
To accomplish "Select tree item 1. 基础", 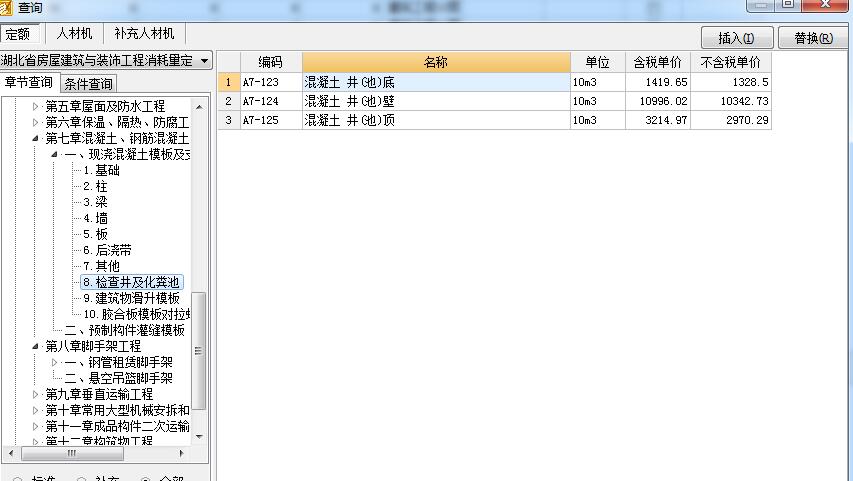I will tap(101, 170).
